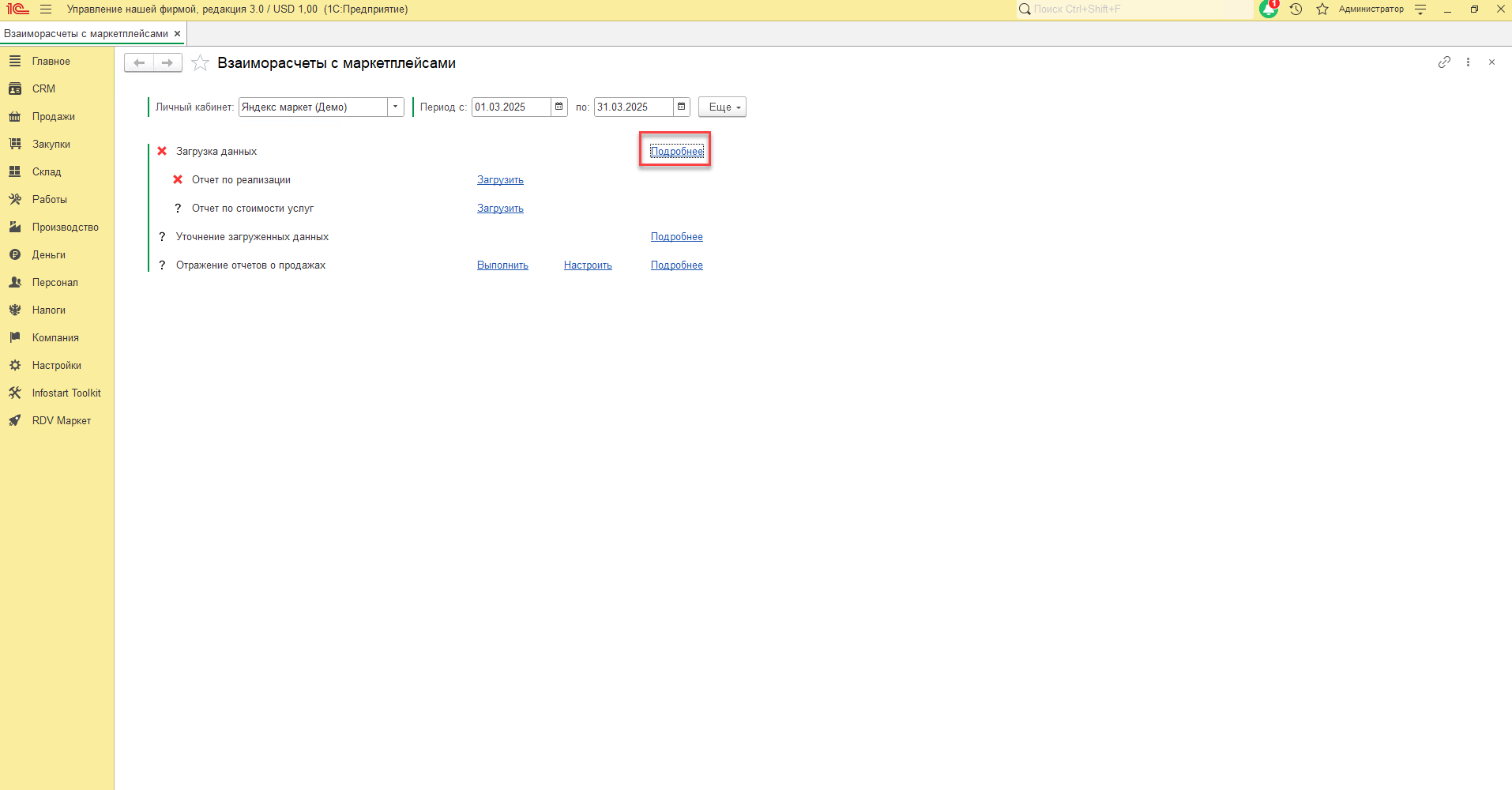Click the Налоги emblem icon
The width and height of the screenshot is (1512, 790).
[15, 310]
